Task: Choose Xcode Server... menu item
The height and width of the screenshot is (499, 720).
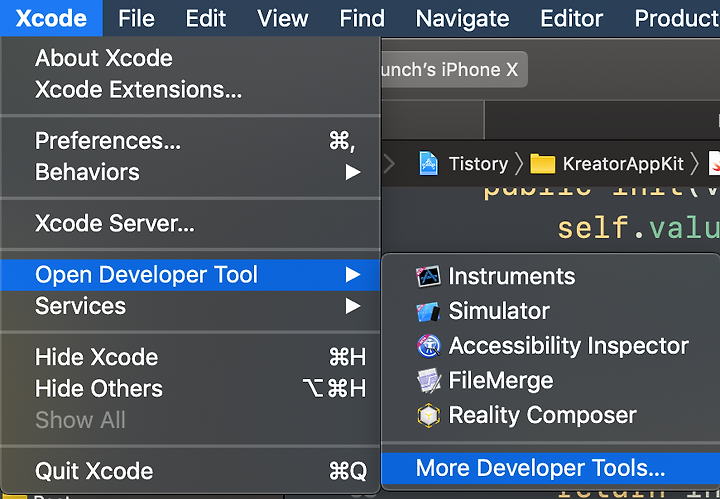Action: pos(190,223)
